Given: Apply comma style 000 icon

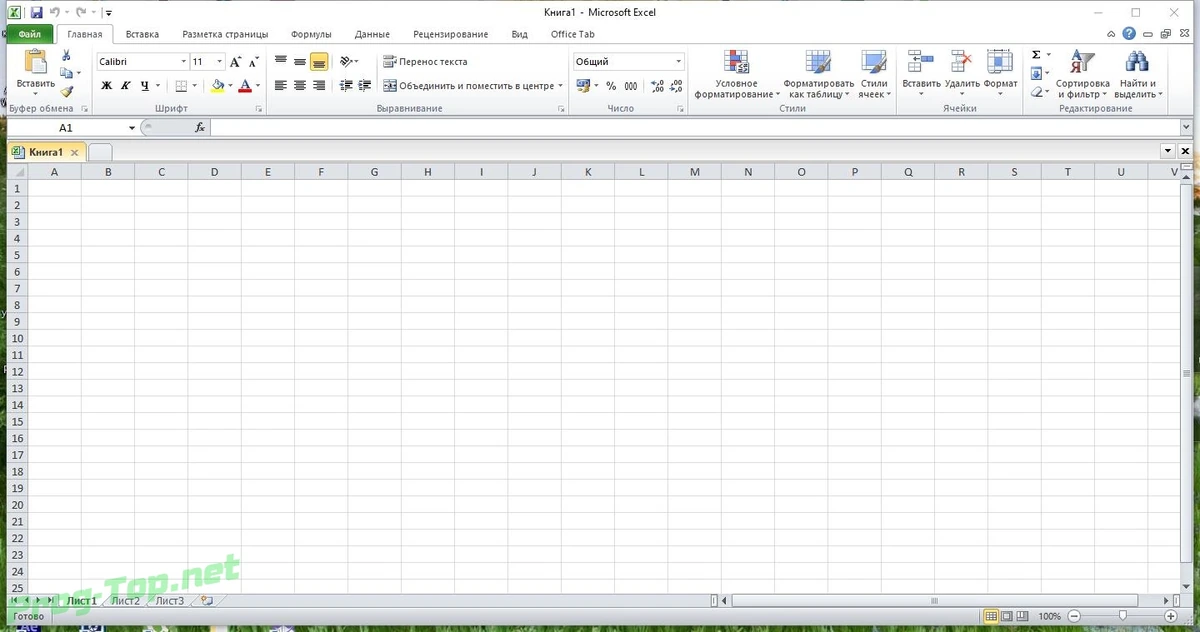Looking at the screenshot, I should (x=631, y=86).
